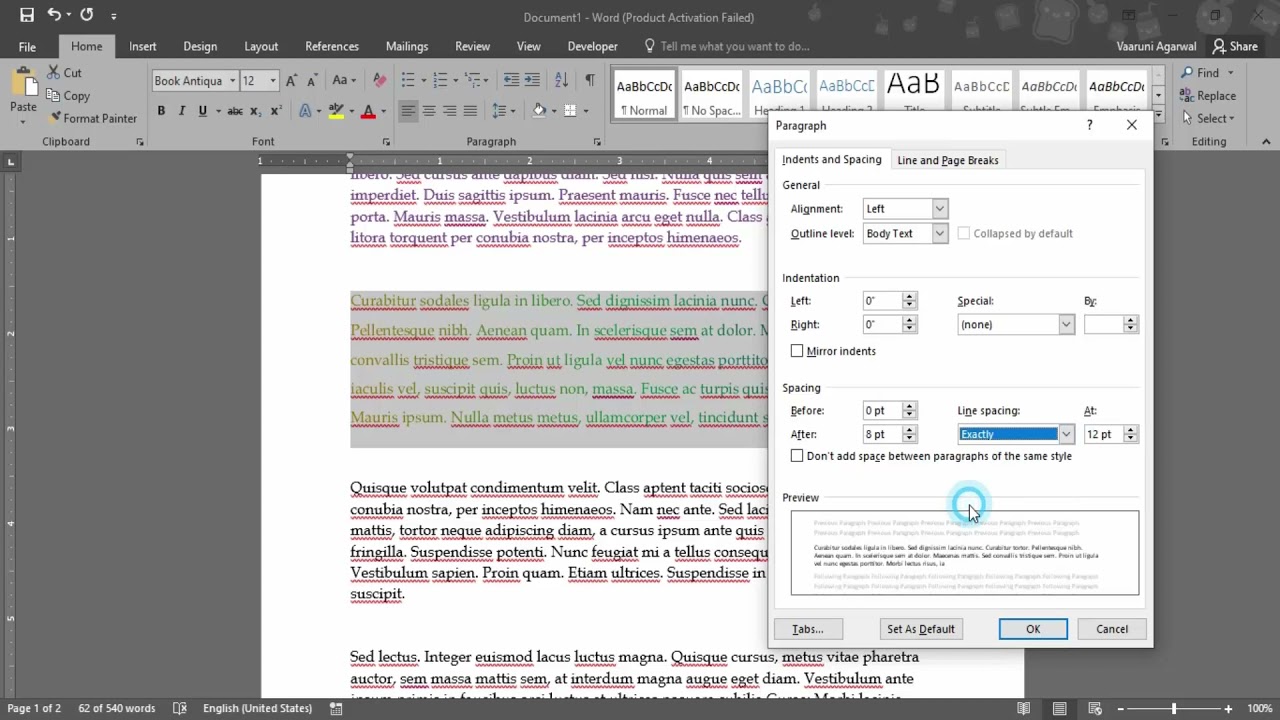Open the Change Case menu

pyautogui.click(x=344, y=81)
